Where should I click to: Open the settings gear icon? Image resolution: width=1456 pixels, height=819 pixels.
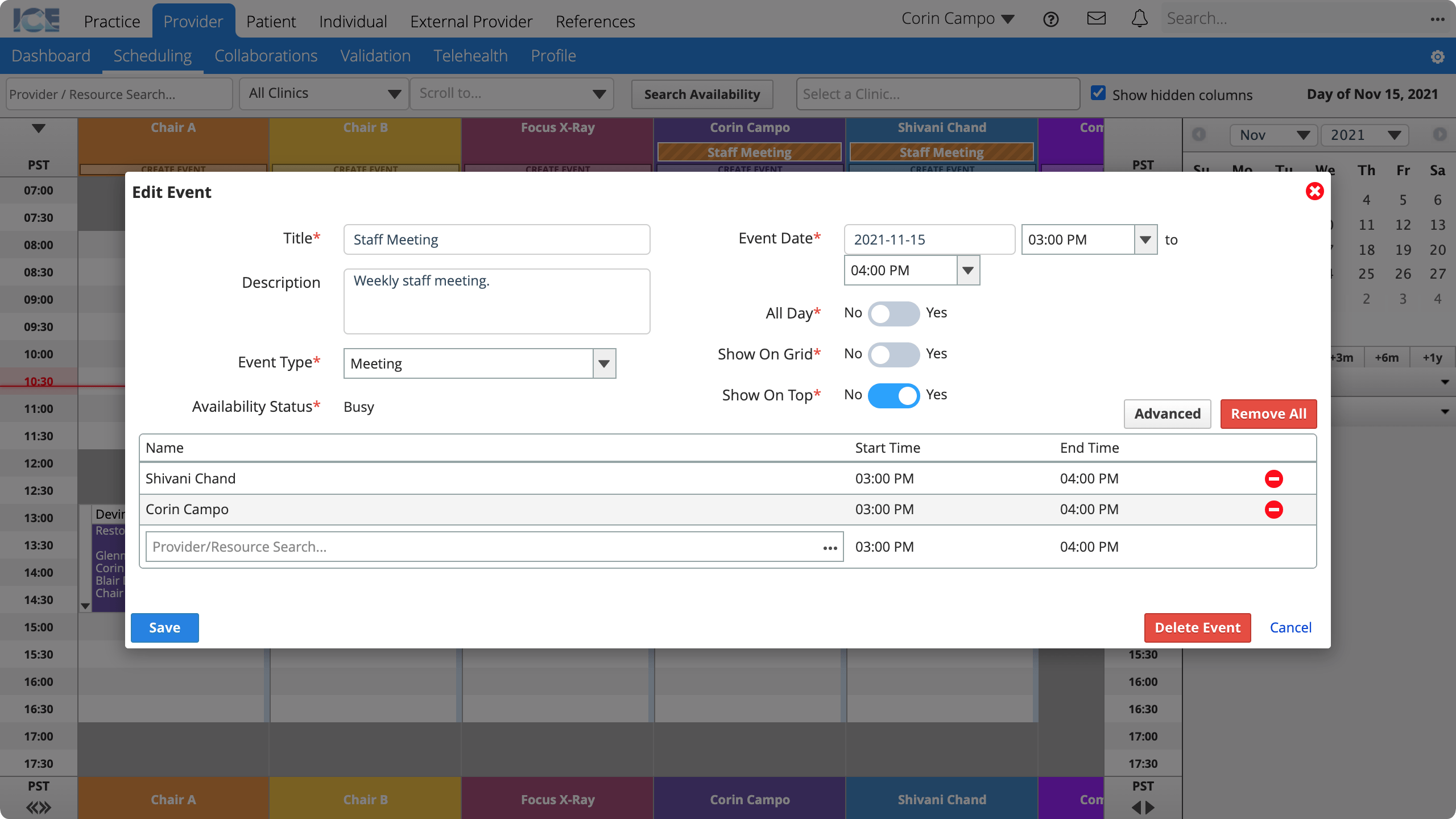pos(1438,56)
